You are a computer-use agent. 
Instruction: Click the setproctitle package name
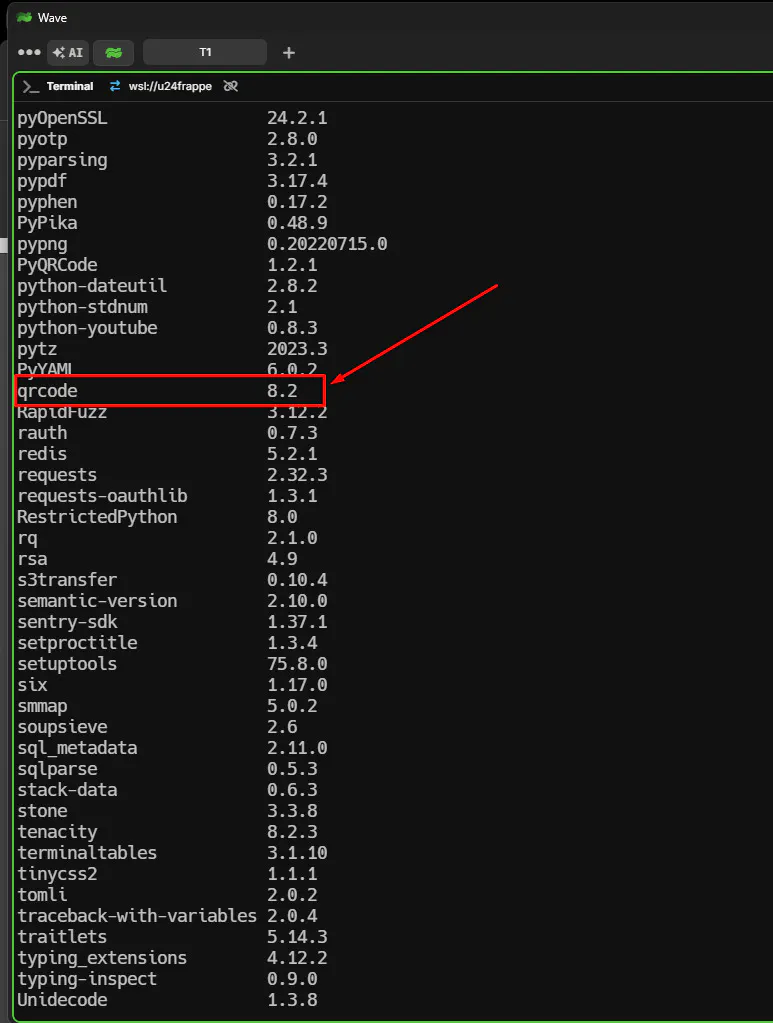[78, 643]
